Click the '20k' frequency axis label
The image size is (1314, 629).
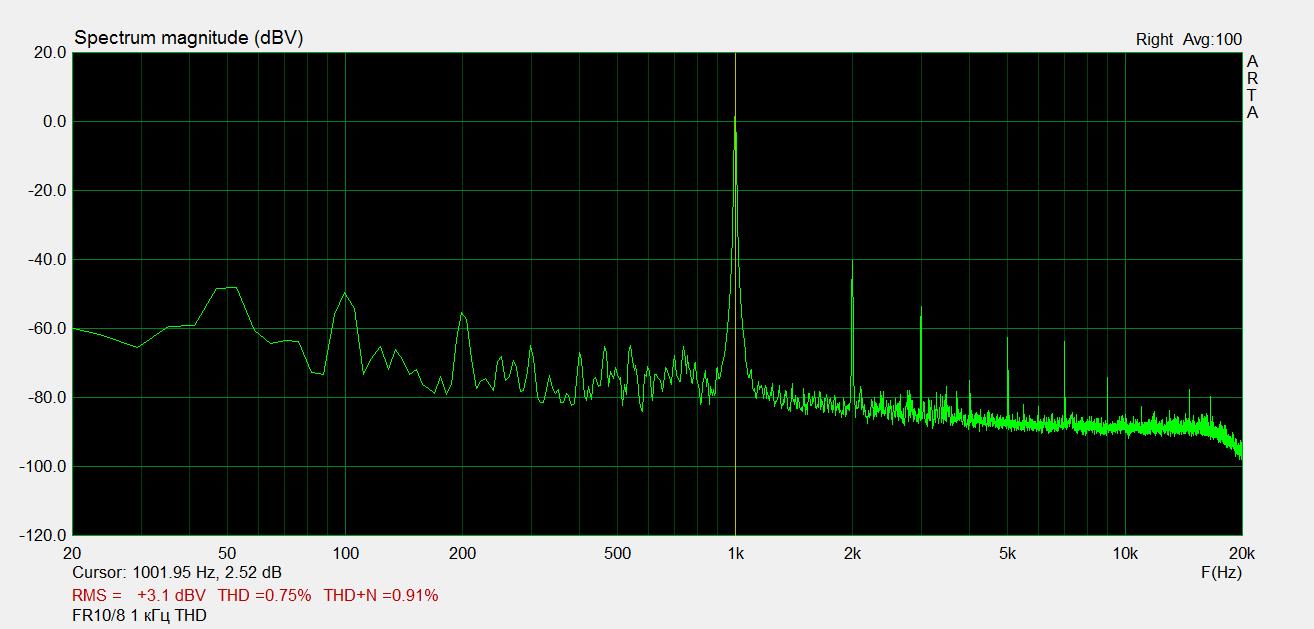tap(1242, 553)
